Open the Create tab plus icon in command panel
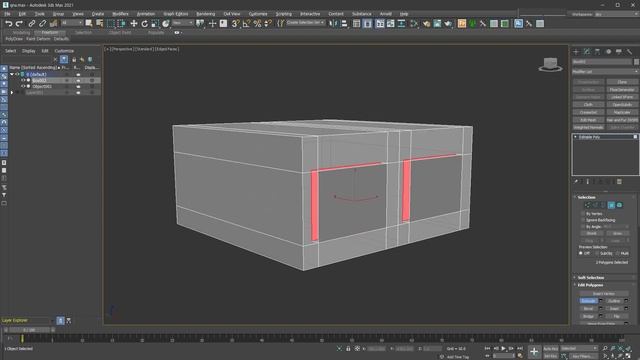The width and height of the screenshot is (640, 360). [576, 51]
